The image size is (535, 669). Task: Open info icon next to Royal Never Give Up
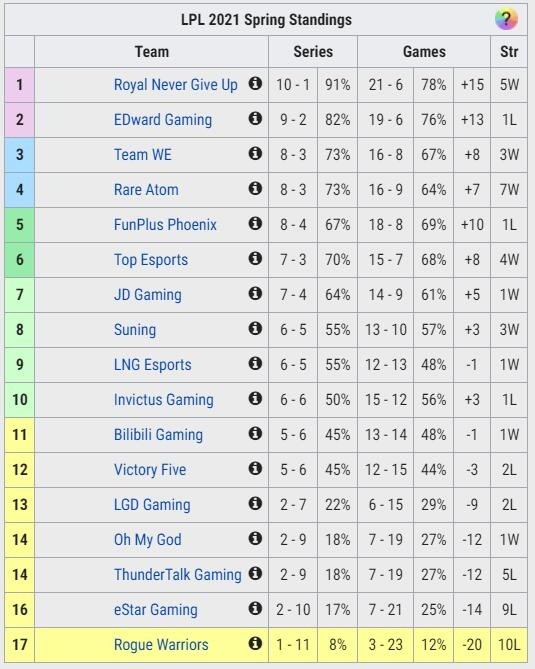pyautogui.click(x=255, y=83)
